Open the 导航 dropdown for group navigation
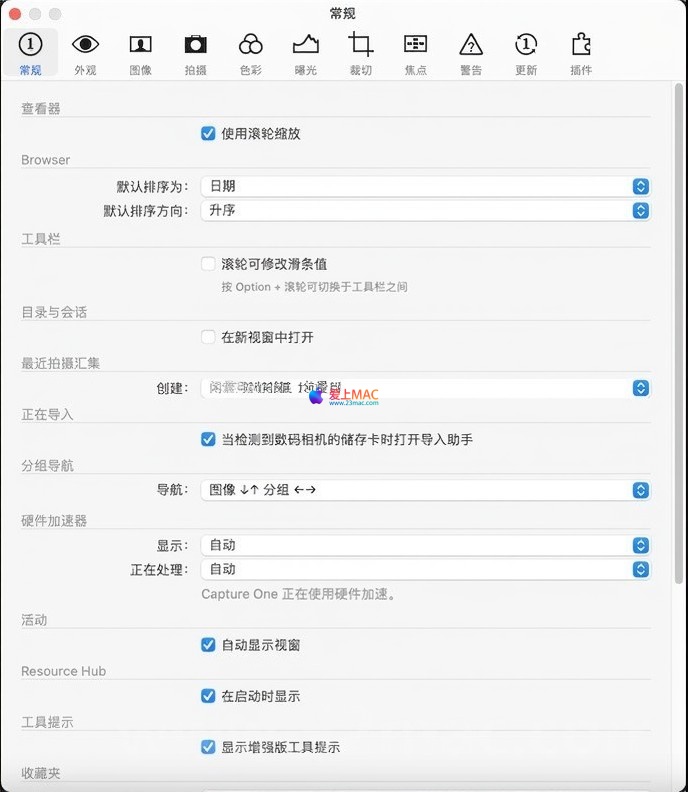The height and width of the screenshot is (792, 688). [x=425, y=489]
